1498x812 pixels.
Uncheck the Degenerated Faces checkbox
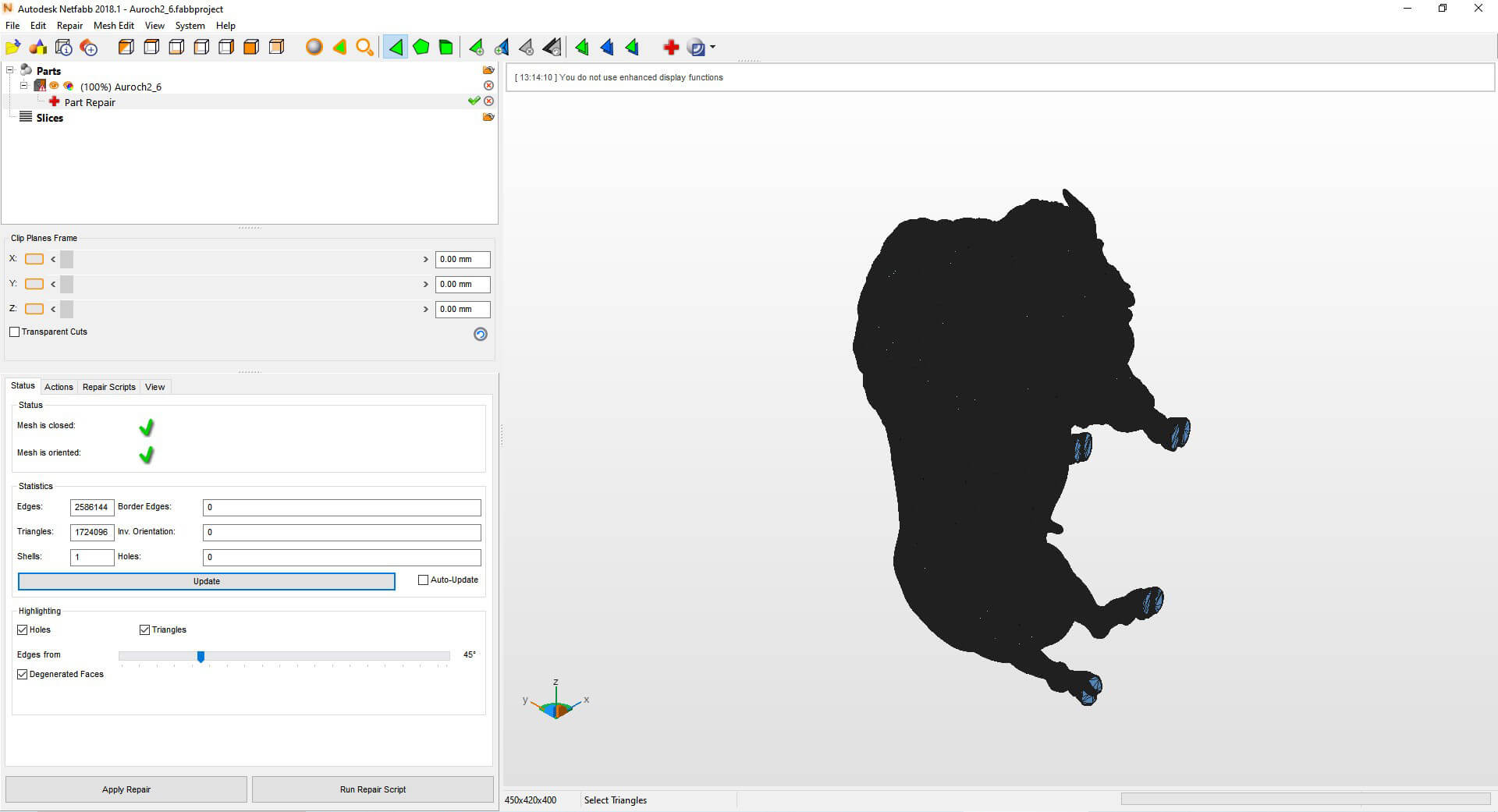coord(23,675)
